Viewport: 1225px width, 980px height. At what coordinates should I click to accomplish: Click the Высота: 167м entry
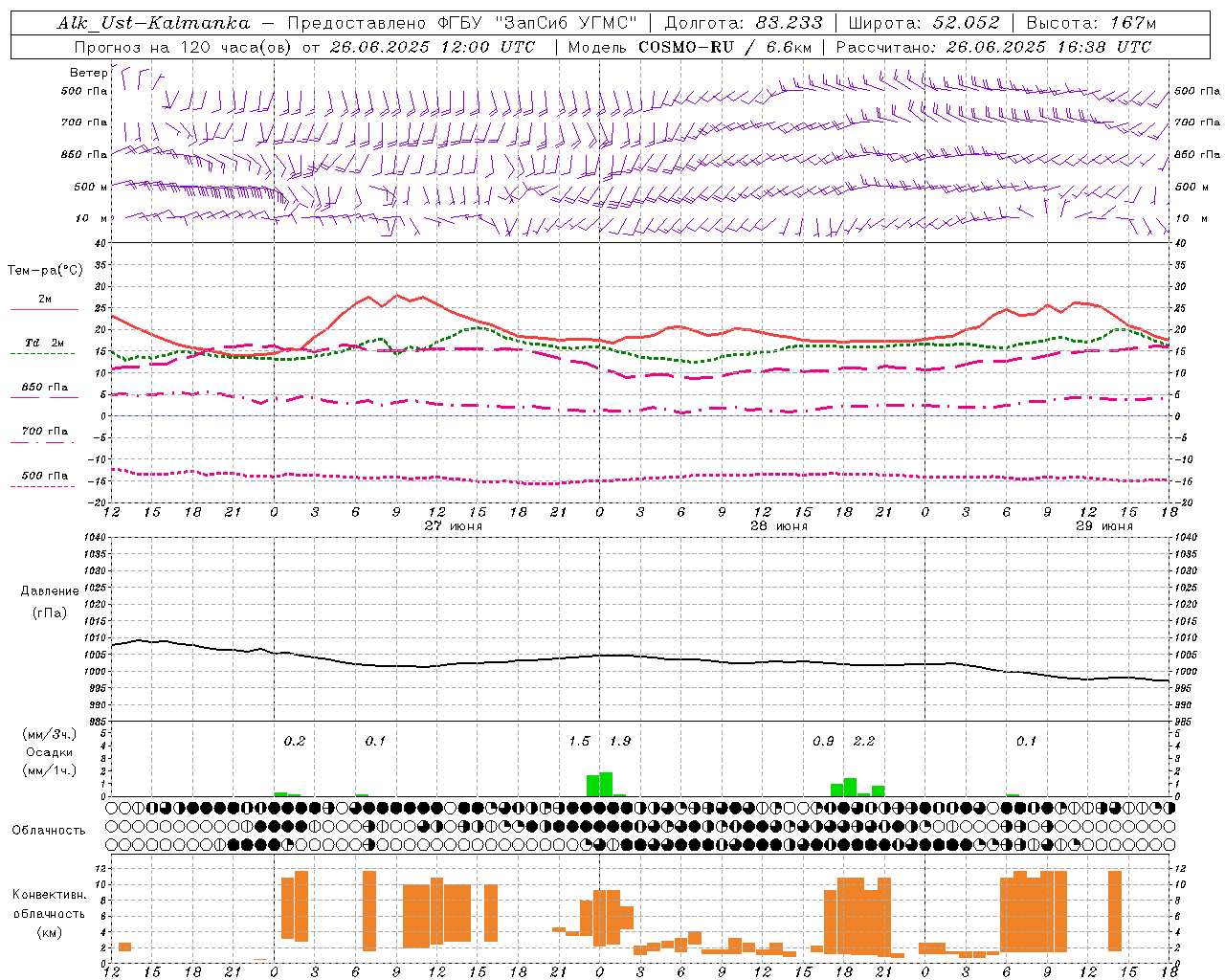click(1091, 23)
